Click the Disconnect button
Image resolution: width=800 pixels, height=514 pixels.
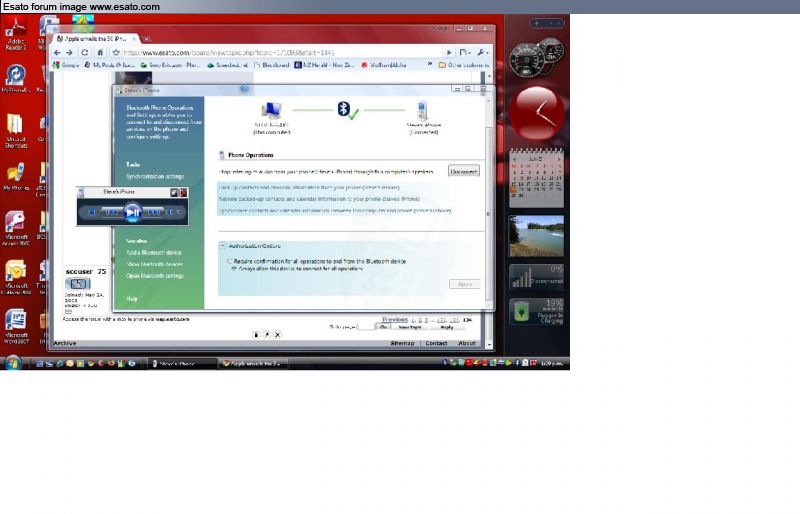[x=464, y=172]
